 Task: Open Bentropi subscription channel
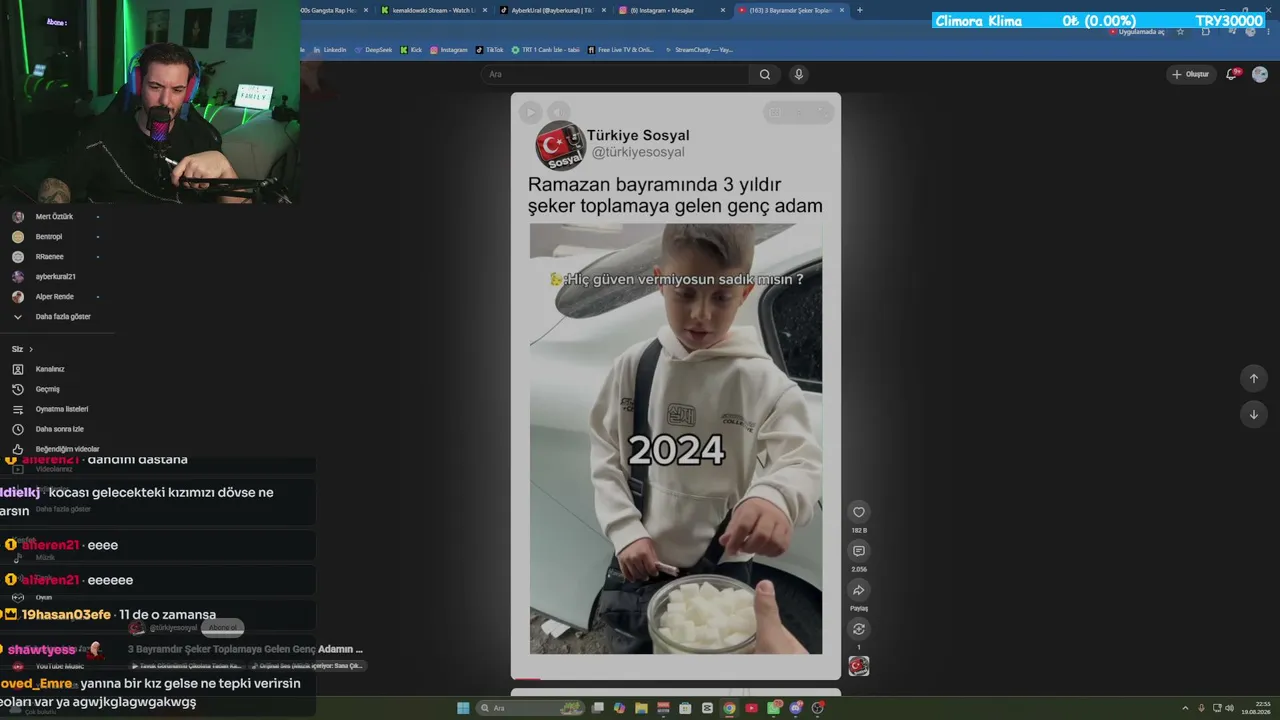pos(49,237)
